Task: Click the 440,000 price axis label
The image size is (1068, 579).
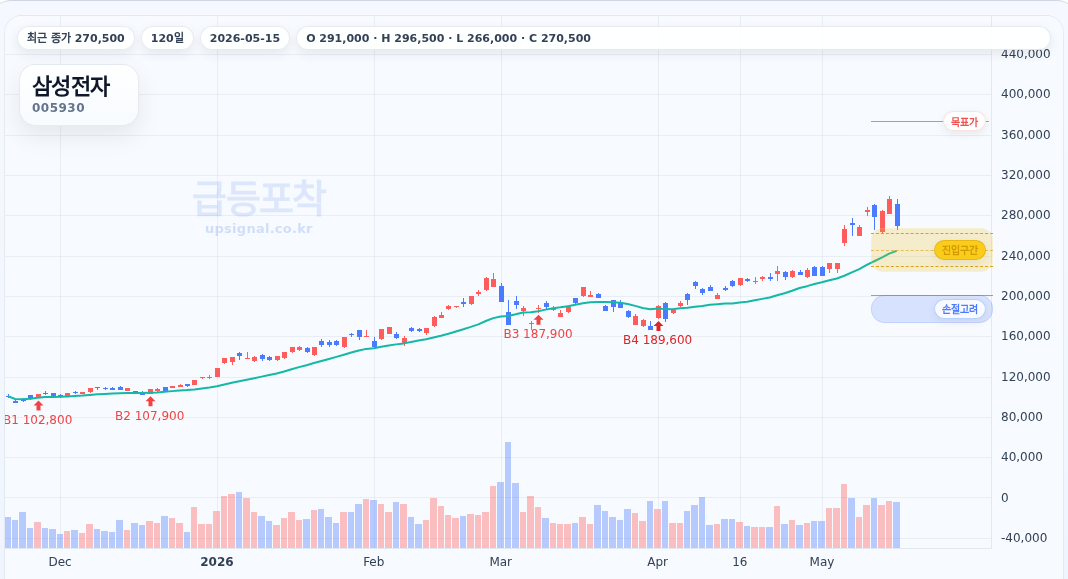Action: 1025,54
